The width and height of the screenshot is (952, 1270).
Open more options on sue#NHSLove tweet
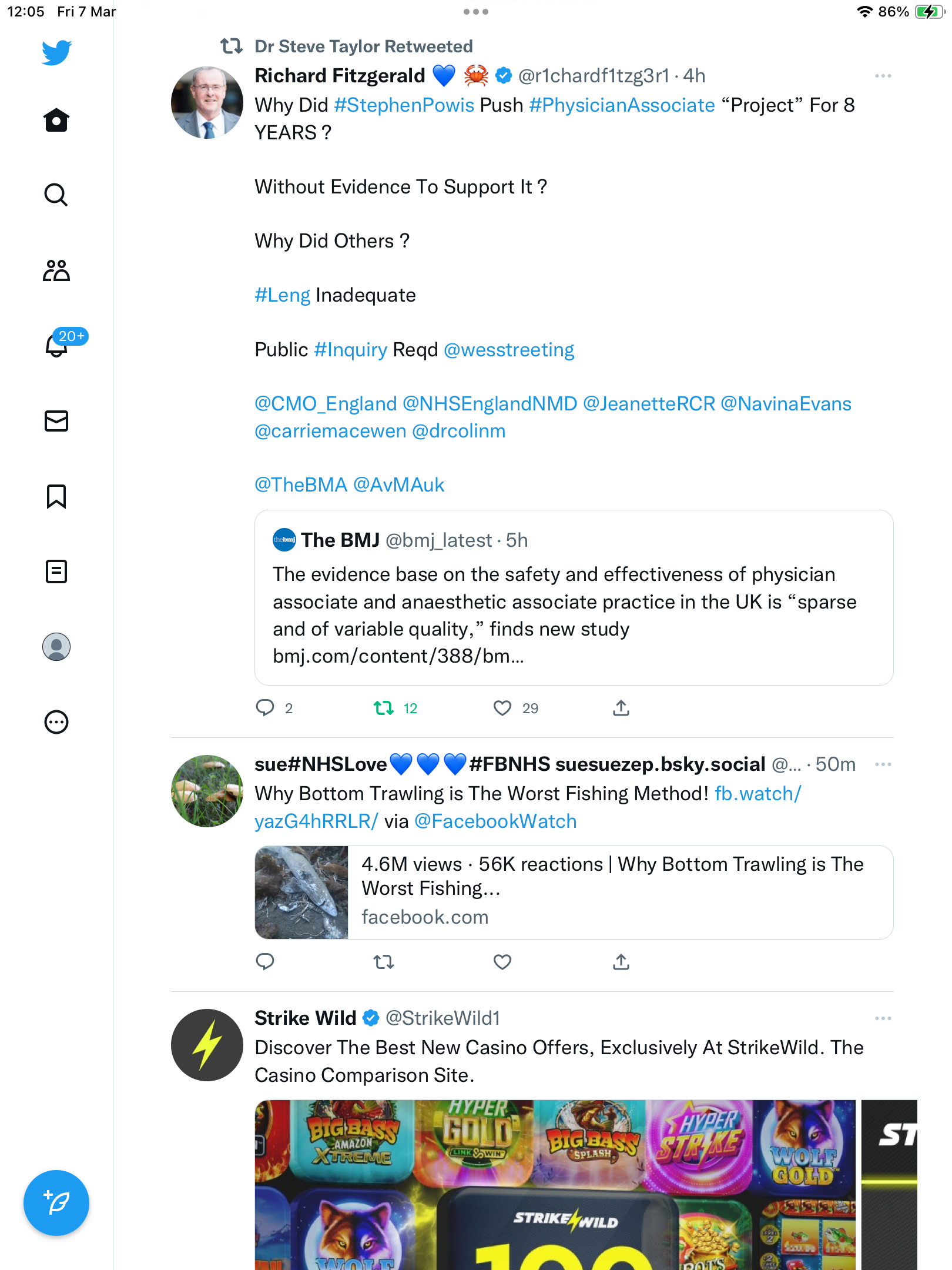(883, 764)
